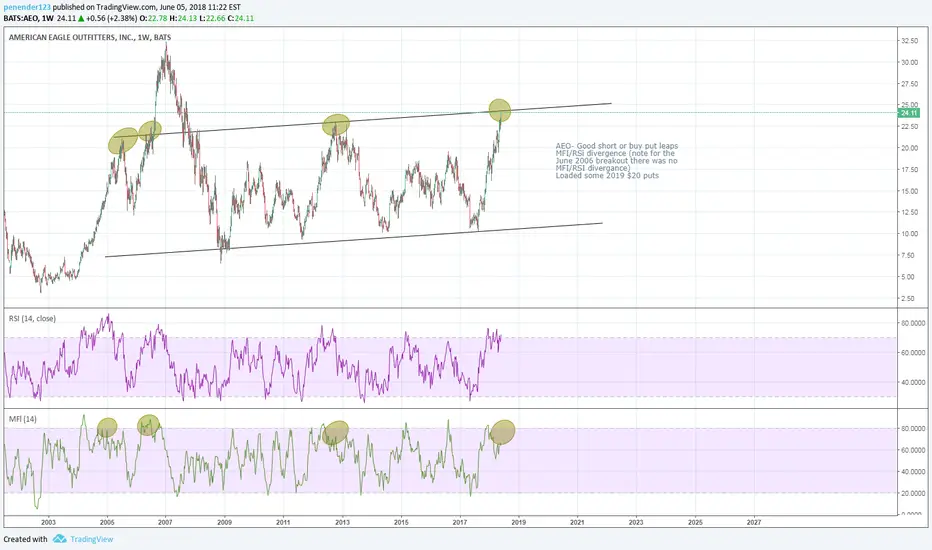The image size is (932, 550).
Task: Click the 'Loaded some 2019 $20 puts' text
Action: (x=607, y=175)
